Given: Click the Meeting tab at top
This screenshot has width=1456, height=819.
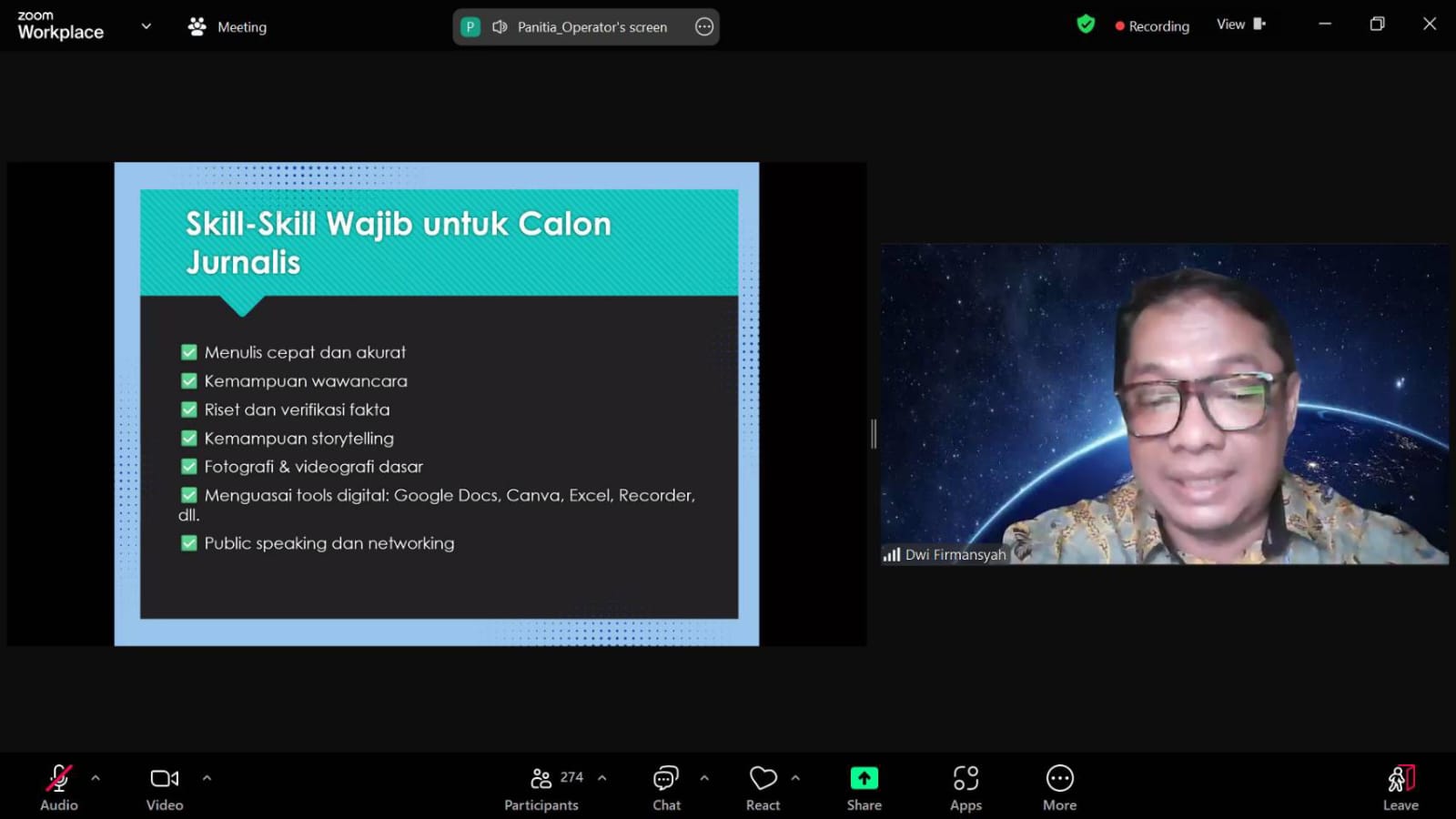Looking at the screenshot, I should pos(227,26).
